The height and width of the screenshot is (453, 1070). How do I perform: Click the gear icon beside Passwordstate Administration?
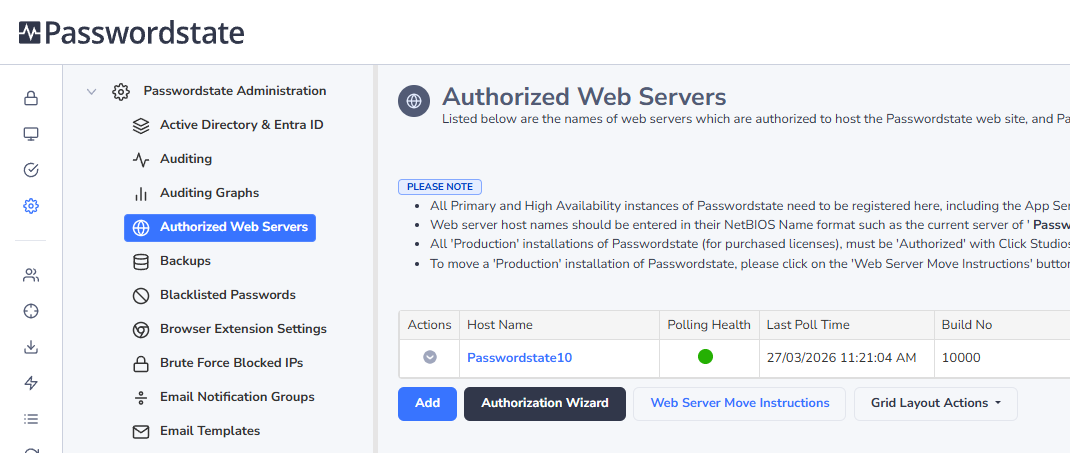[121, 91]
